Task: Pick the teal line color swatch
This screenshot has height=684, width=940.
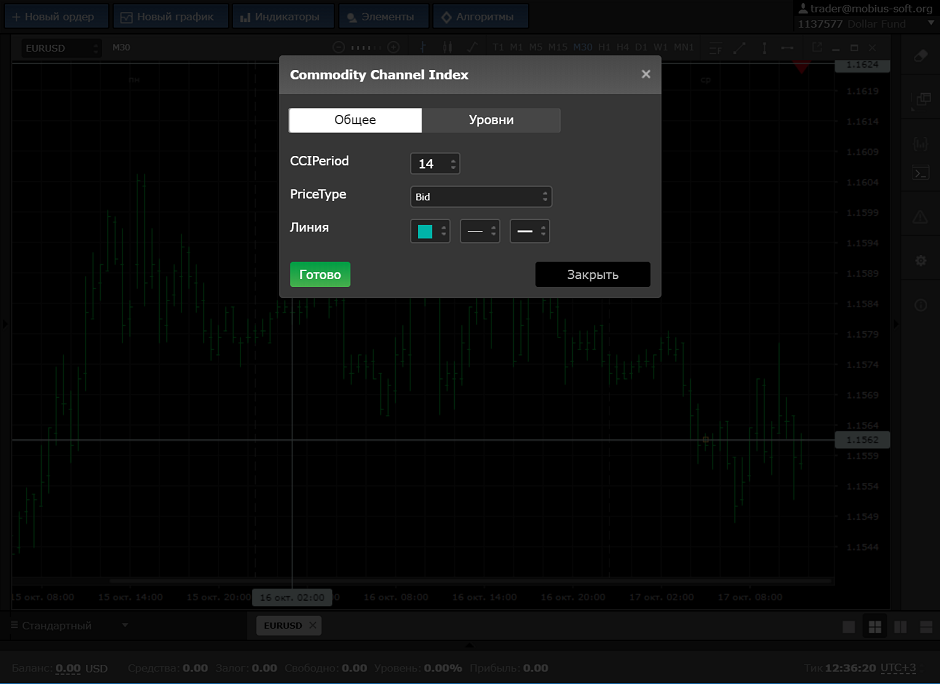Action: [x=425, y=231]
